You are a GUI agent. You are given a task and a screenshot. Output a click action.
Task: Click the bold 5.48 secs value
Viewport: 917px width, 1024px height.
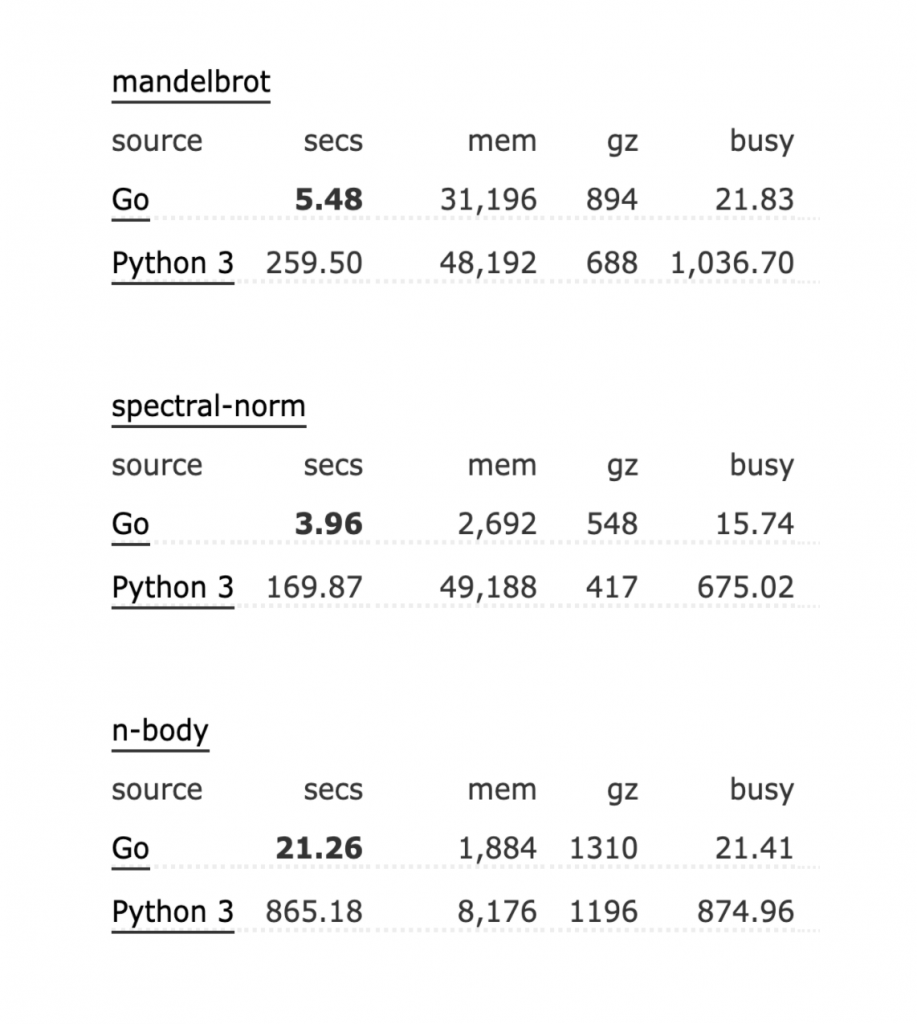329,200
